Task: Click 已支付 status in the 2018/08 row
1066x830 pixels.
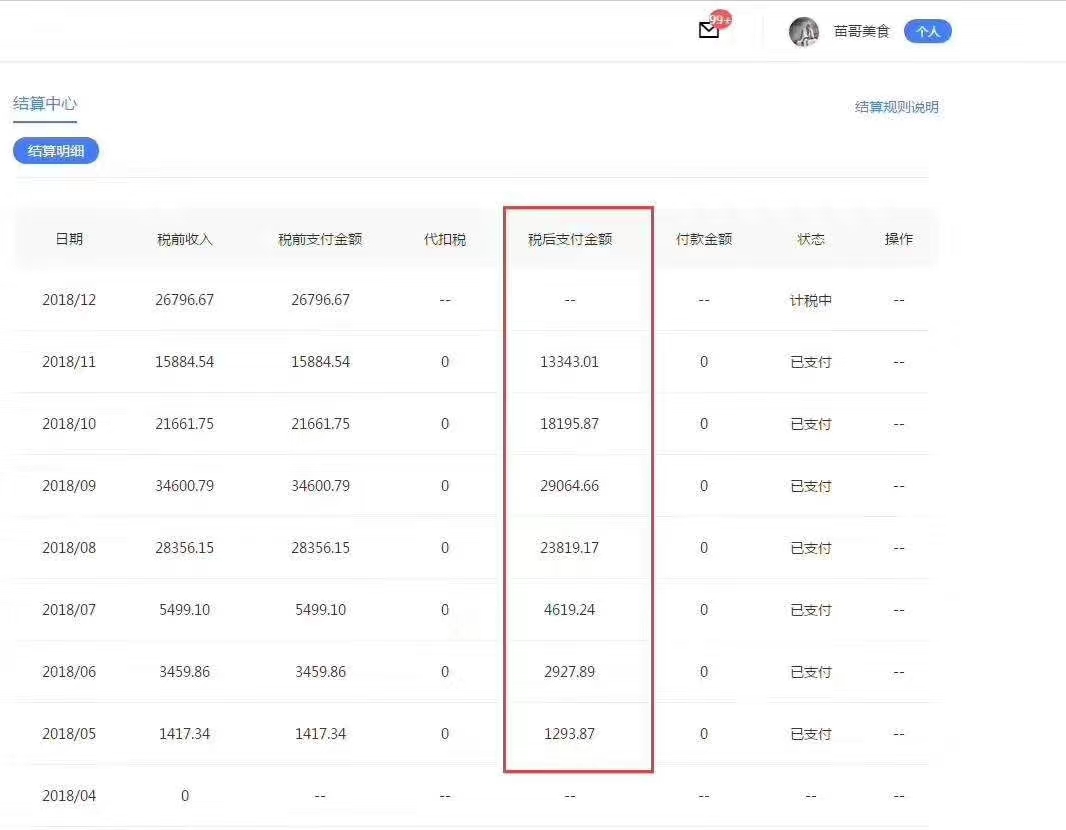Action: [811, 548]
